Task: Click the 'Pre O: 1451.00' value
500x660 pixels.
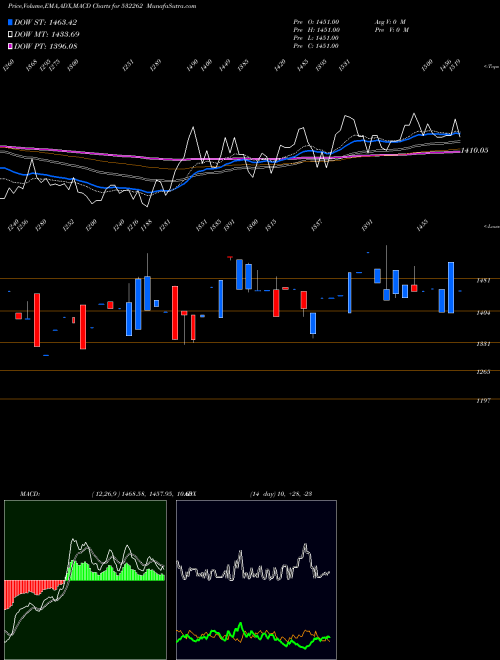Action: (x=316, y=22)
